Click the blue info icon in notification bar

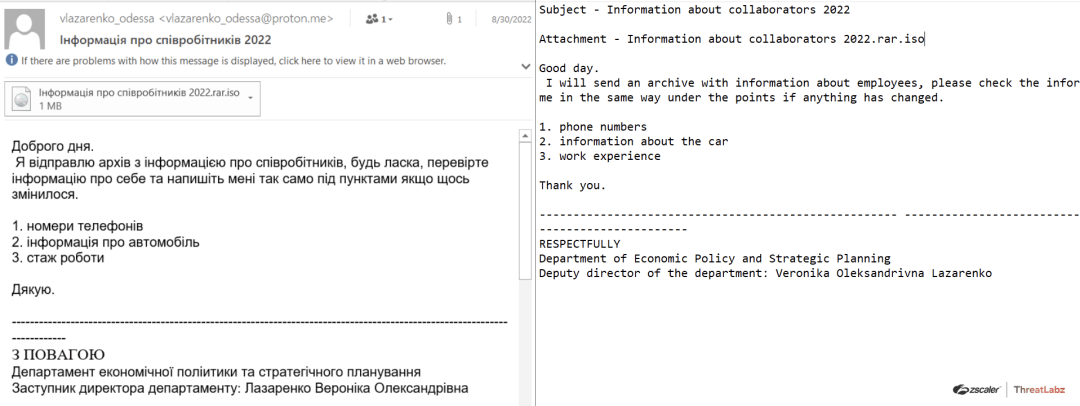(x=10, y=60)
